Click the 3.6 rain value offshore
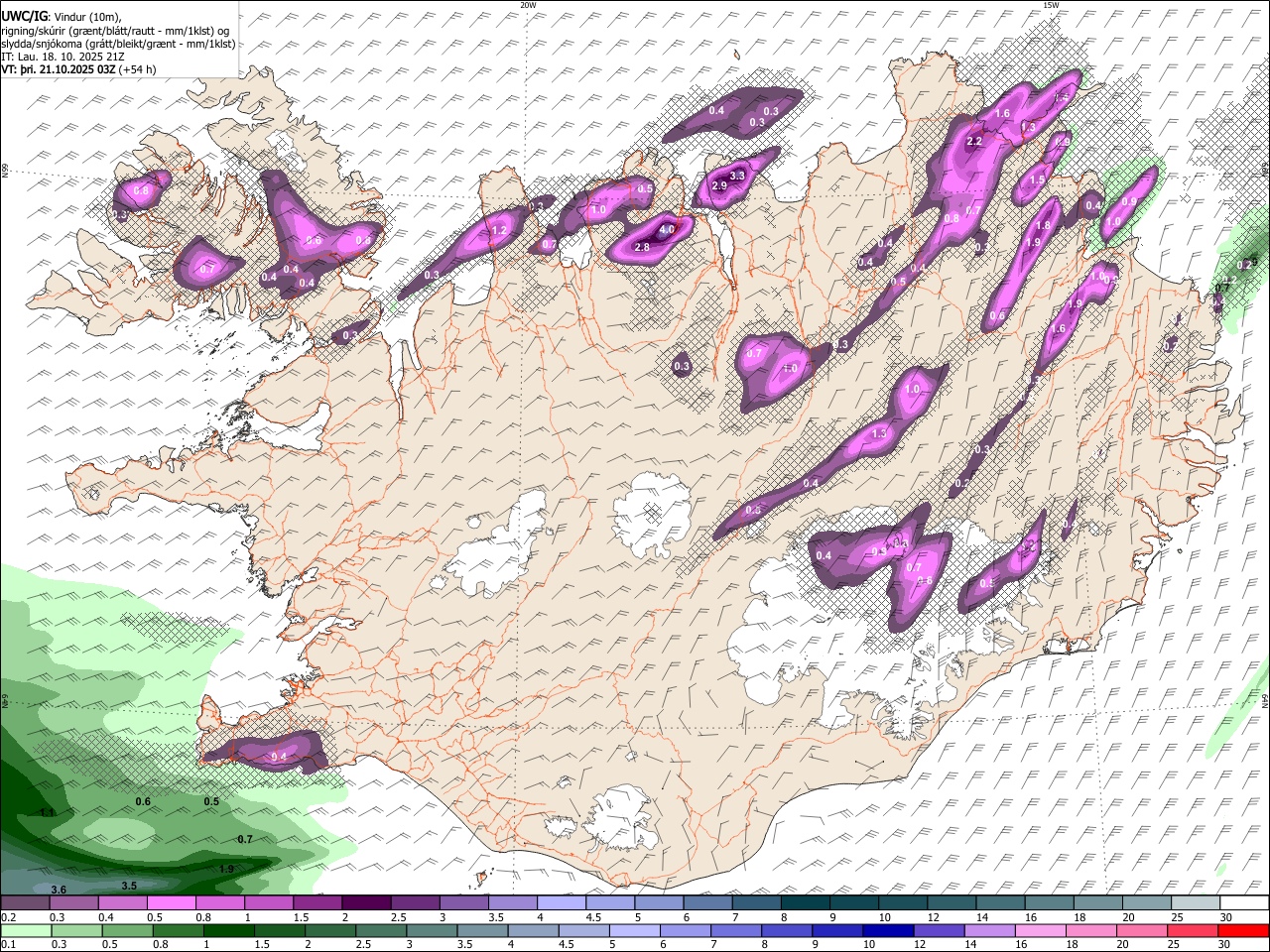This screenshot has height=952, width=1270. [59, 890]
